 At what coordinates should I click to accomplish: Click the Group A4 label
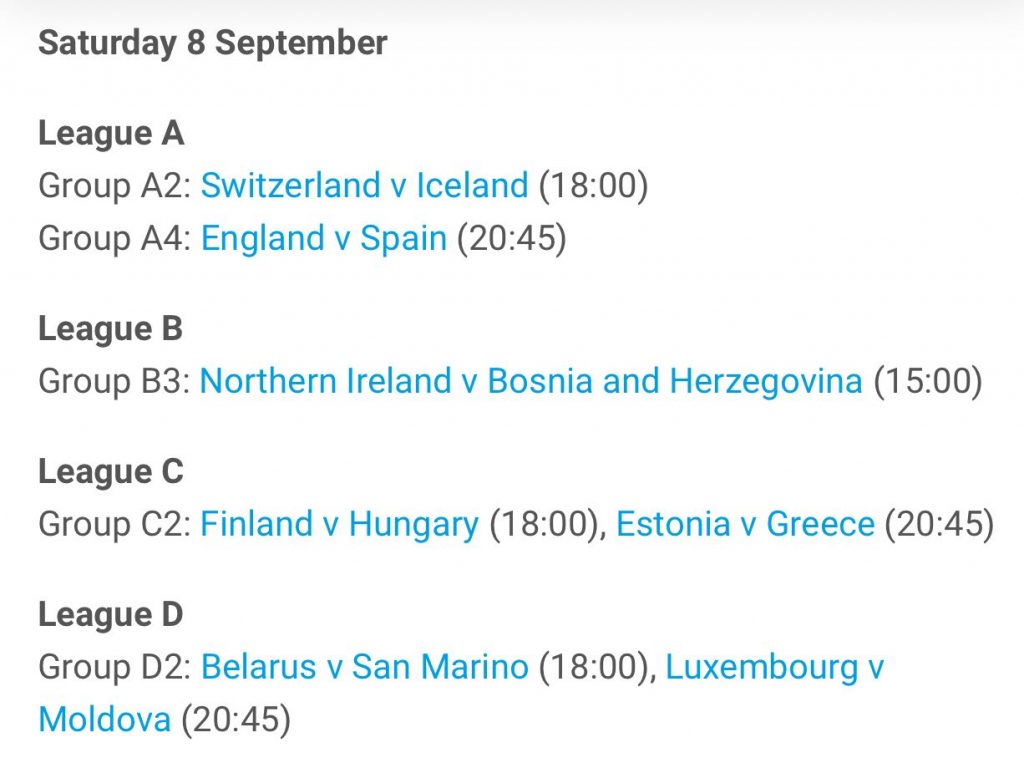[114, 238]
